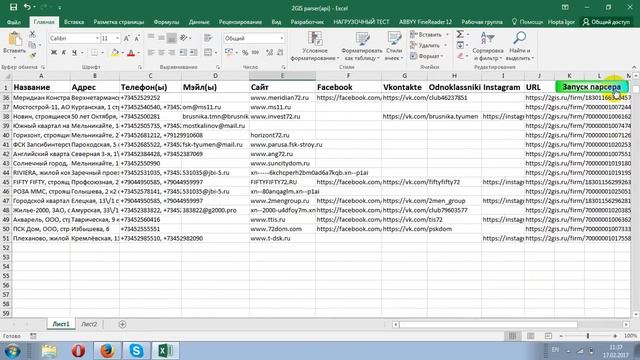640x360 pixels.
Task: Open the Windows Start button
Action: pyautogui.click(x=12, y=351)
